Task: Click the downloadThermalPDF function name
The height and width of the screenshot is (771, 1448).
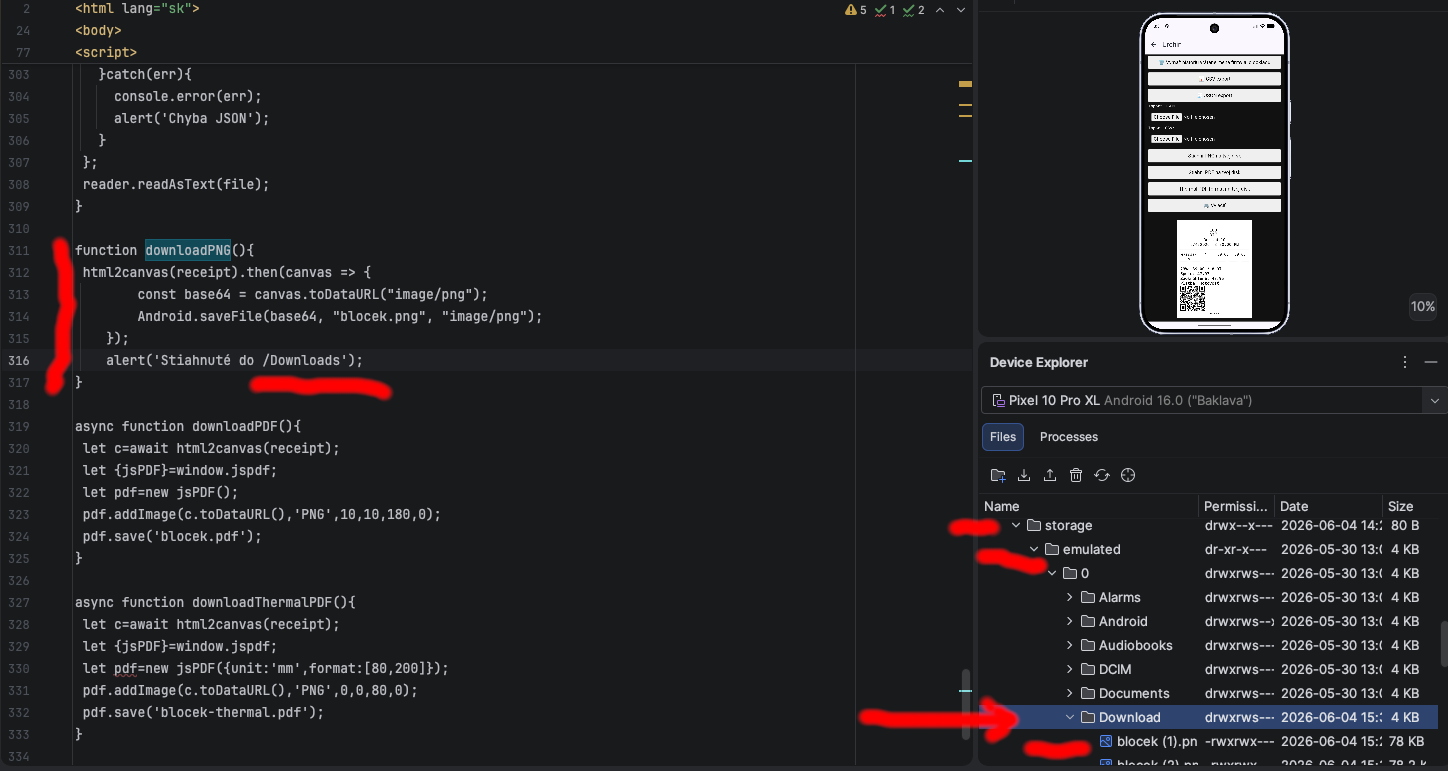Action: [262, 602]
